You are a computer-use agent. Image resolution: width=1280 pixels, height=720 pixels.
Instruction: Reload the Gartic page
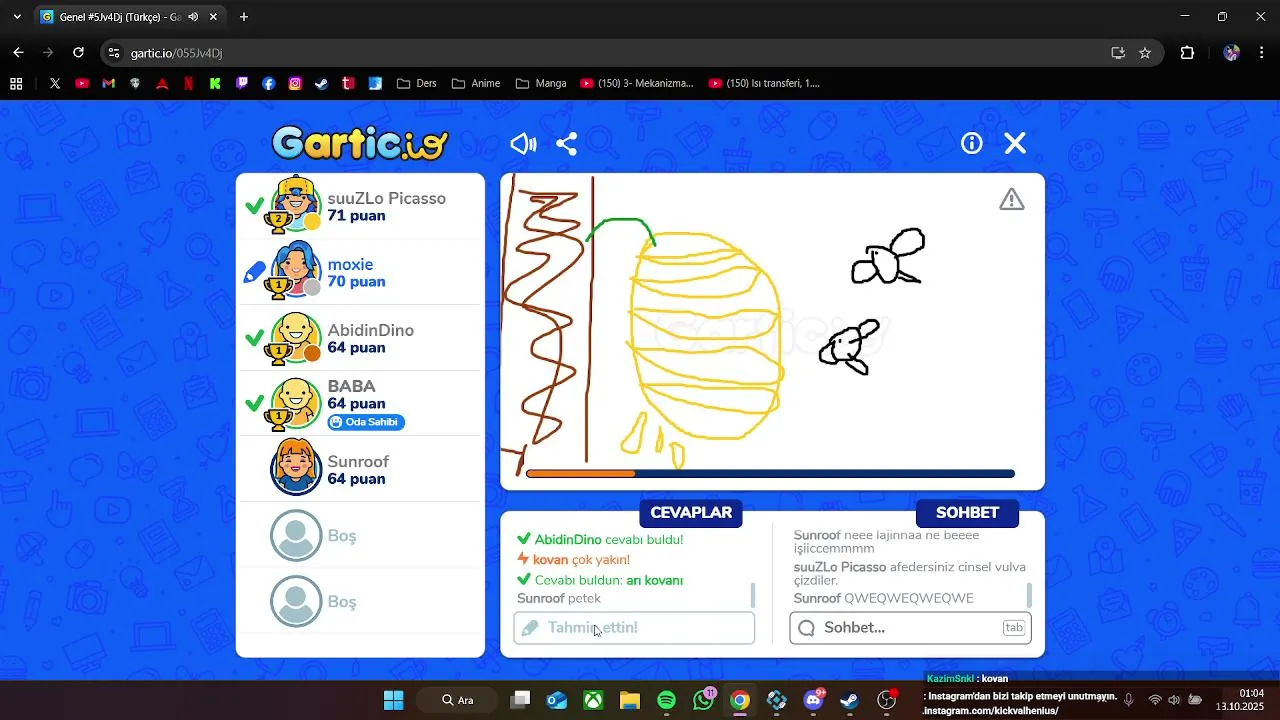click(79, 53)
